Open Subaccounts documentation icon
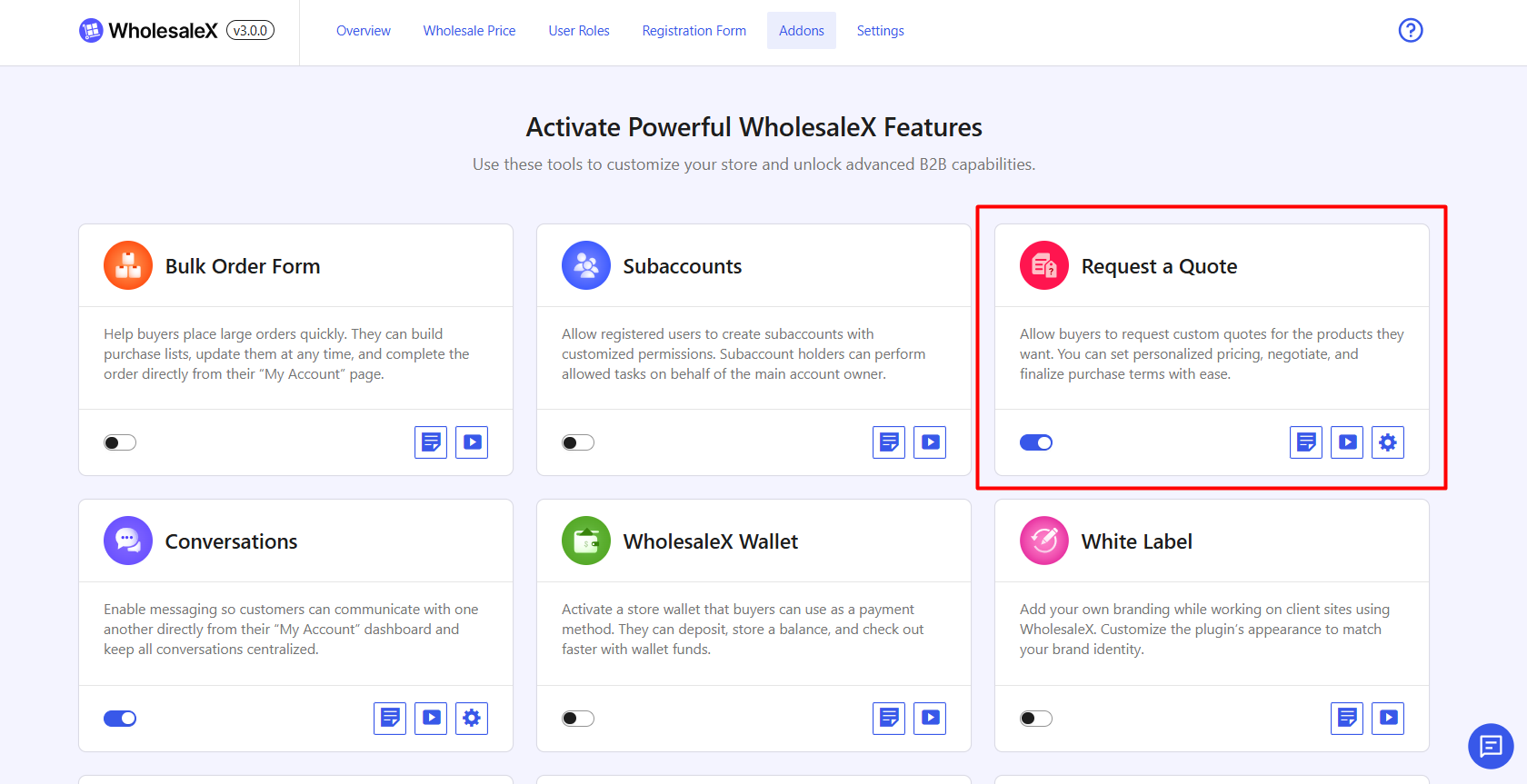The width and height of the screenshot is (1527, 784). coord(889,442)
